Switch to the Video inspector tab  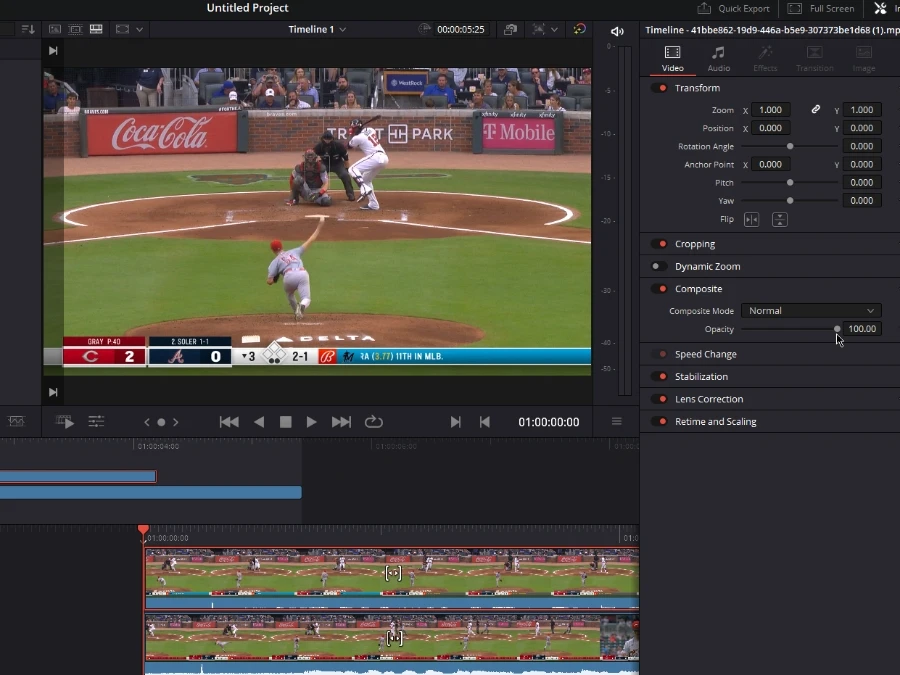[672, 59]
